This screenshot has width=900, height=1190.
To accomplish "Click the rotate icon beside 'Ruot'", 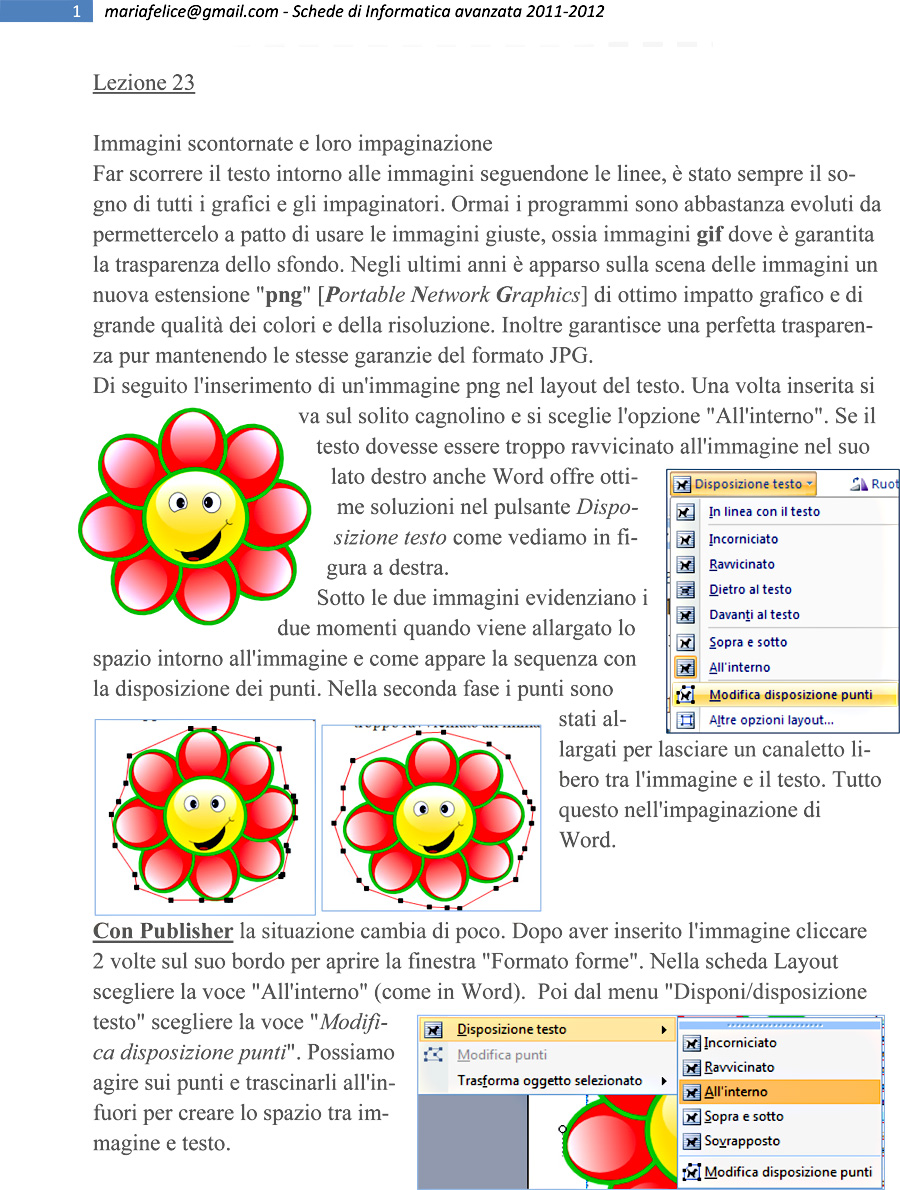I will click(x=858, y=483).
